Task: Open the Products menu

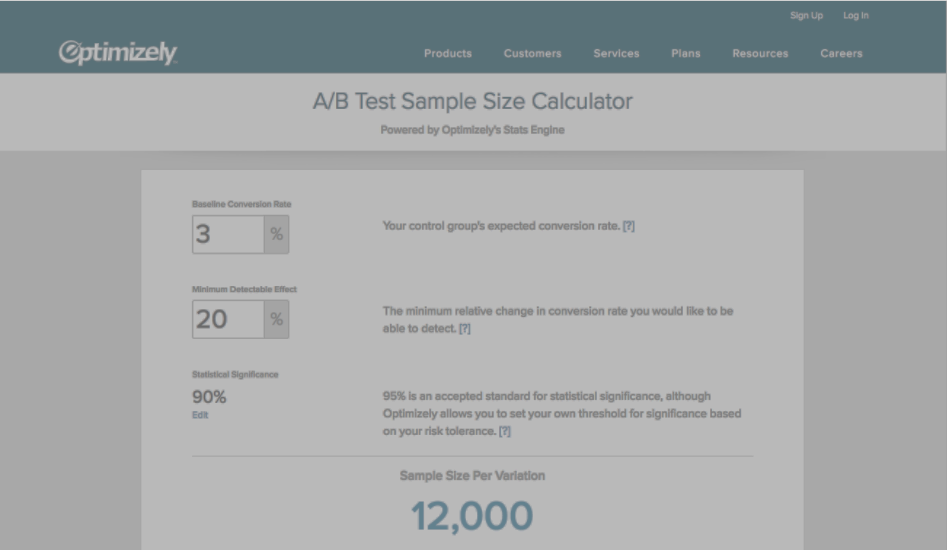Action: tap(448, 53)
